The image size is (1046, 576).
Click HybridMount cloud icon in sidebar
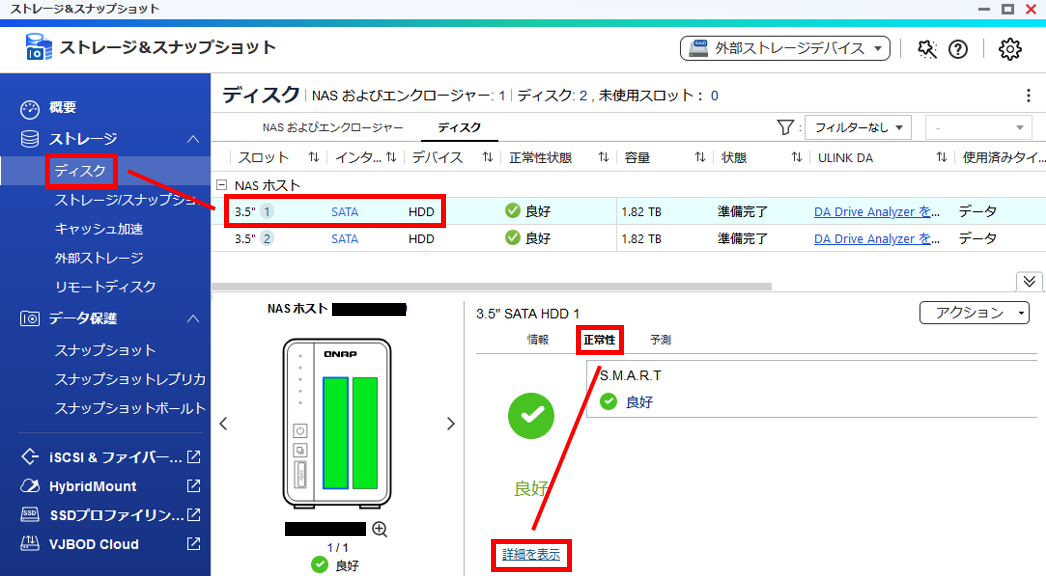point(29,486)
